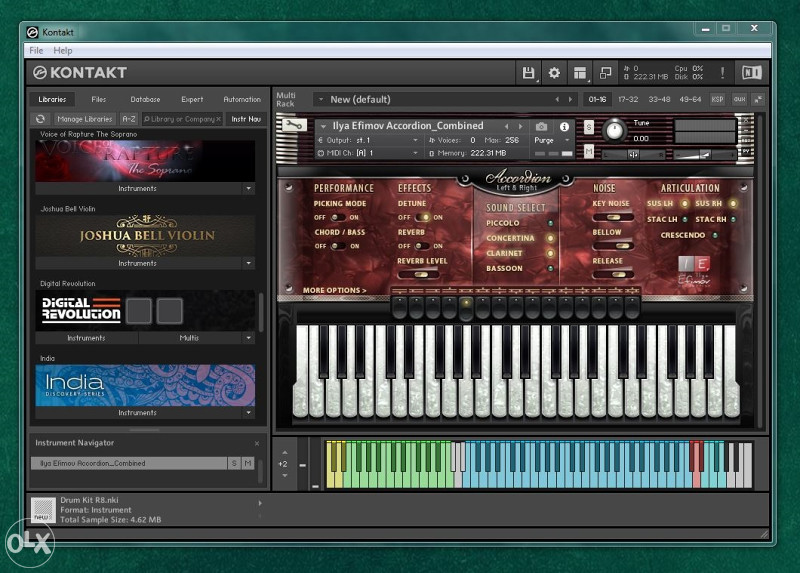Screen dimensions: 800x573
Task: Toggle SUS RH articulation
Action: click(733, 204)
